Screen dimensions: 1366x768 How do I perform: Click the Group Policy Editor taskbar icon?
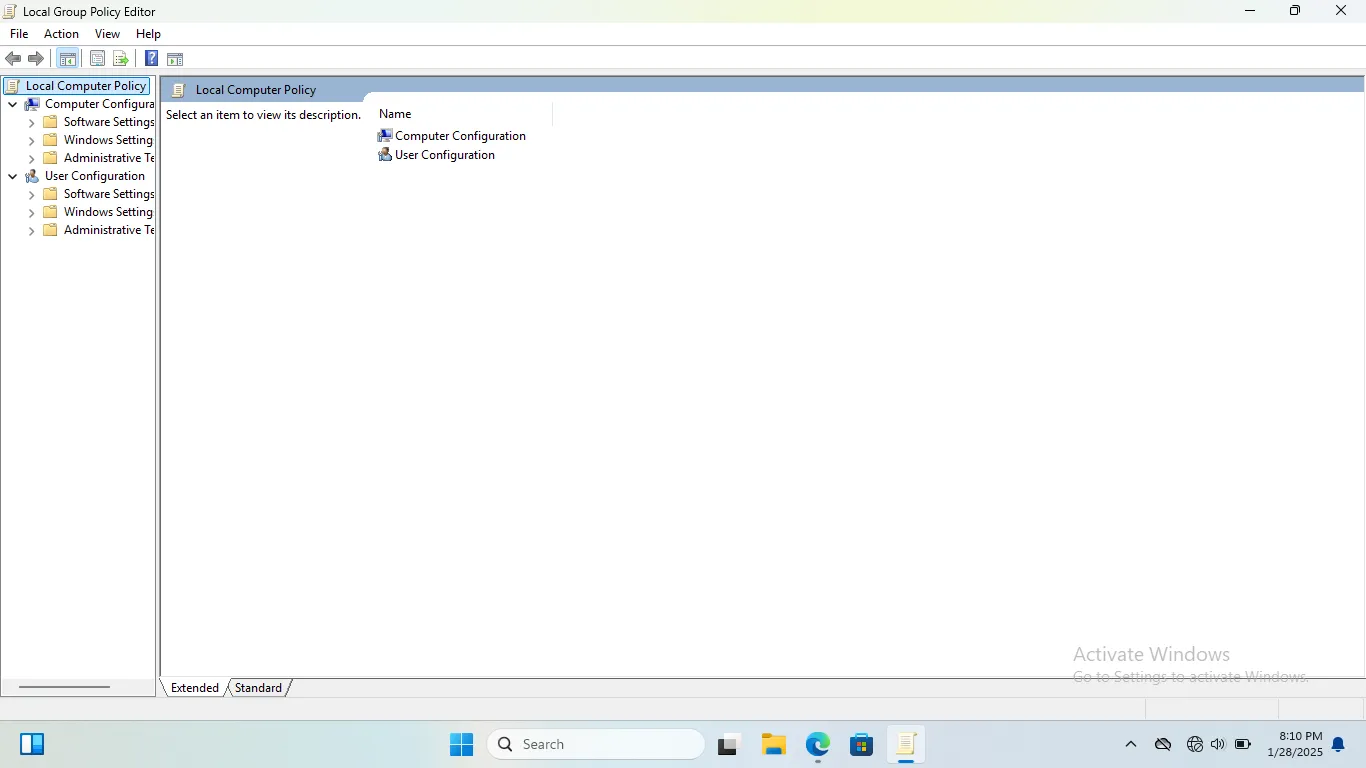(x=906, y=744)
